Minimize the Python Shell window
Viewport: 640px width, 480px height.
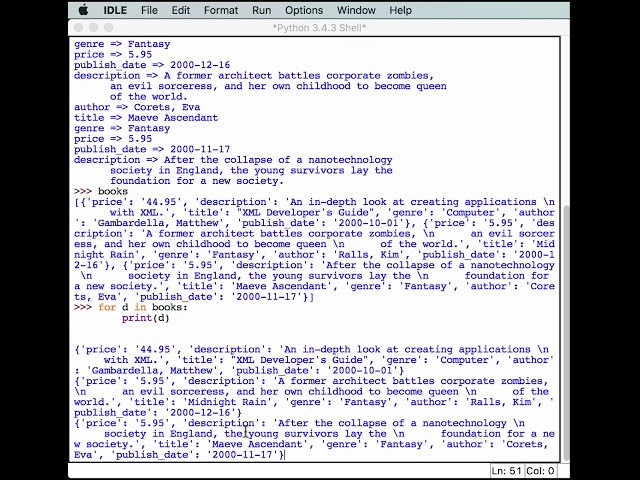(x=93, y=27)
